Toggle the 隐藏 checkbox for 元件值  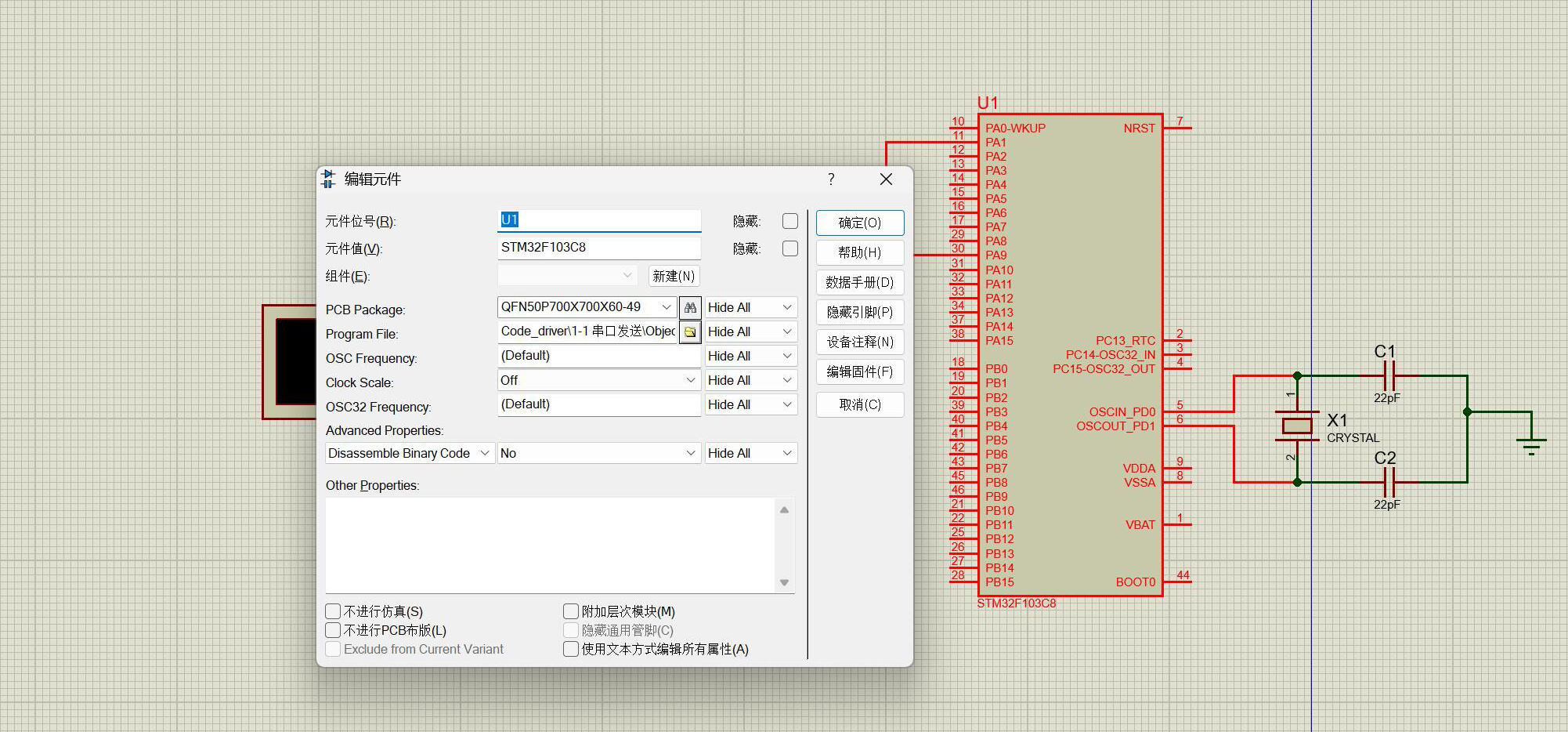(x=790, y=248)
